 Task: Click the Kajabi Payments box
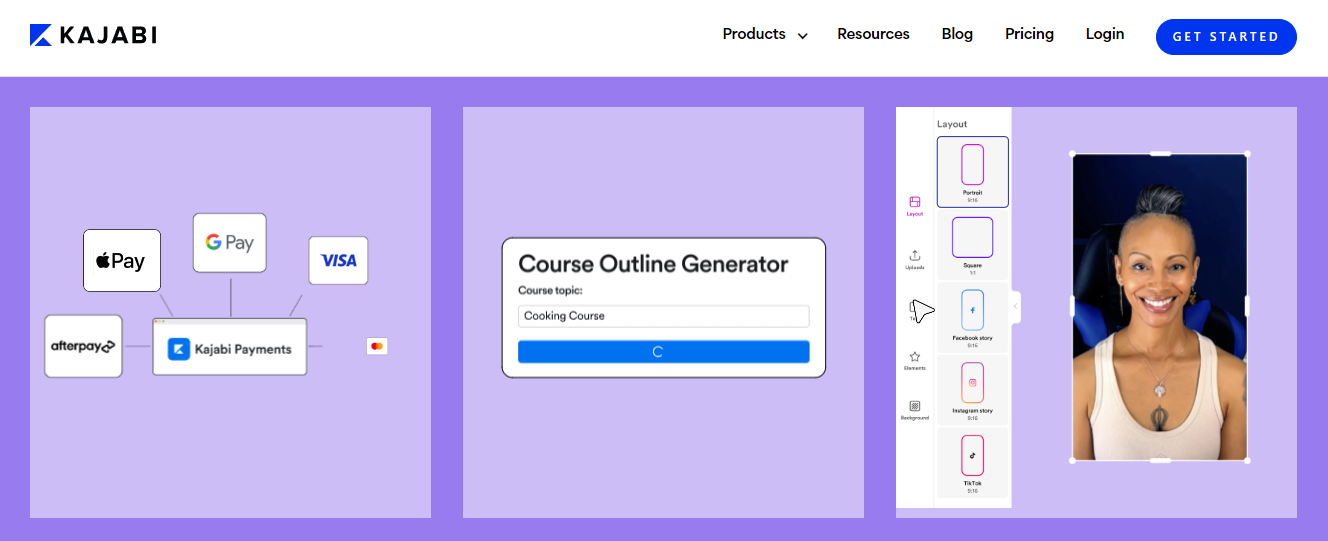tap(230, 348)
